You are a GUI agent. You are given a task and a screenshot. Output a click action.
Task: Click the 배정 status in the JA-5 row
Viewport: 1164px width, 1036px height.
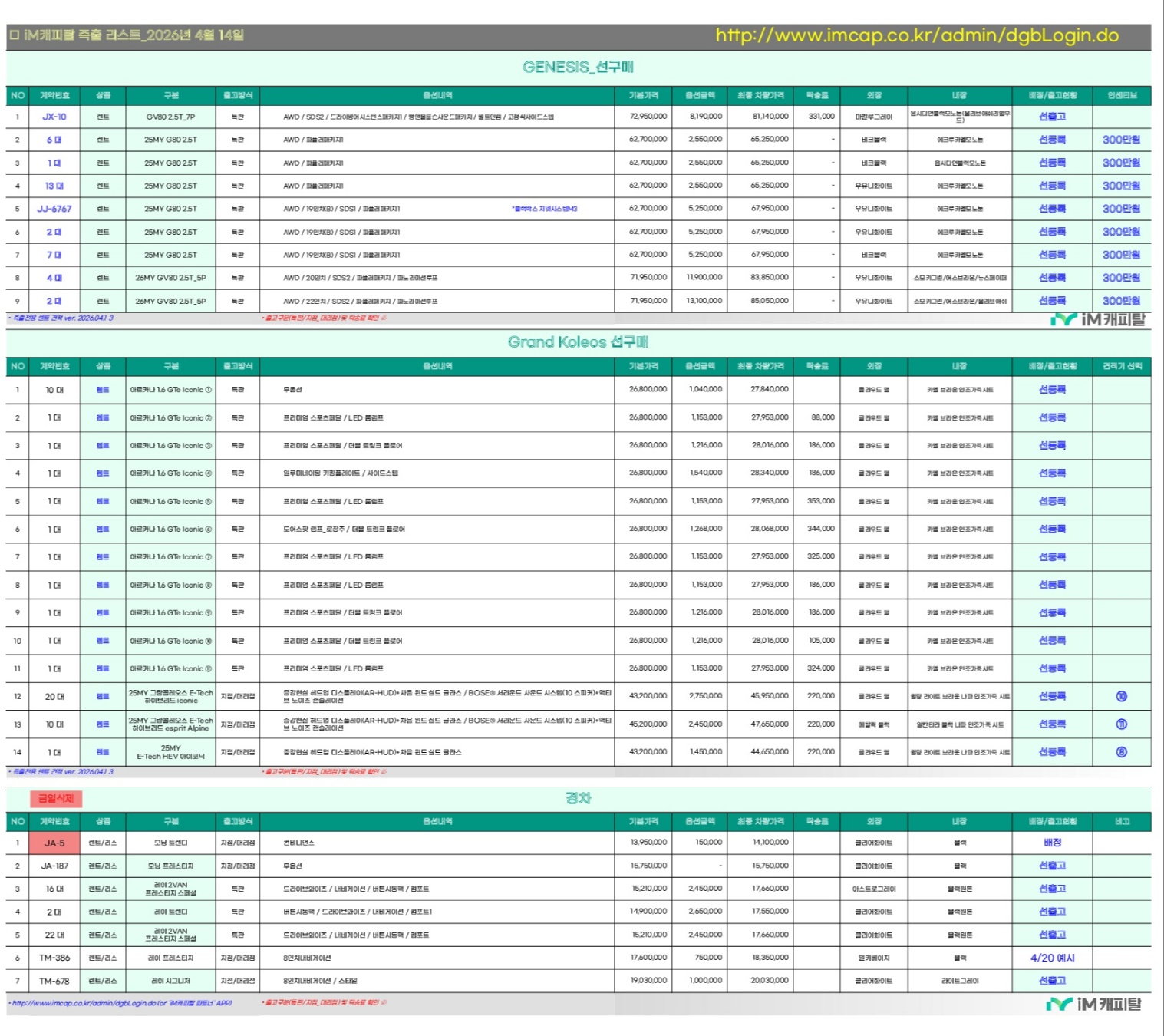click(1052, 843)
